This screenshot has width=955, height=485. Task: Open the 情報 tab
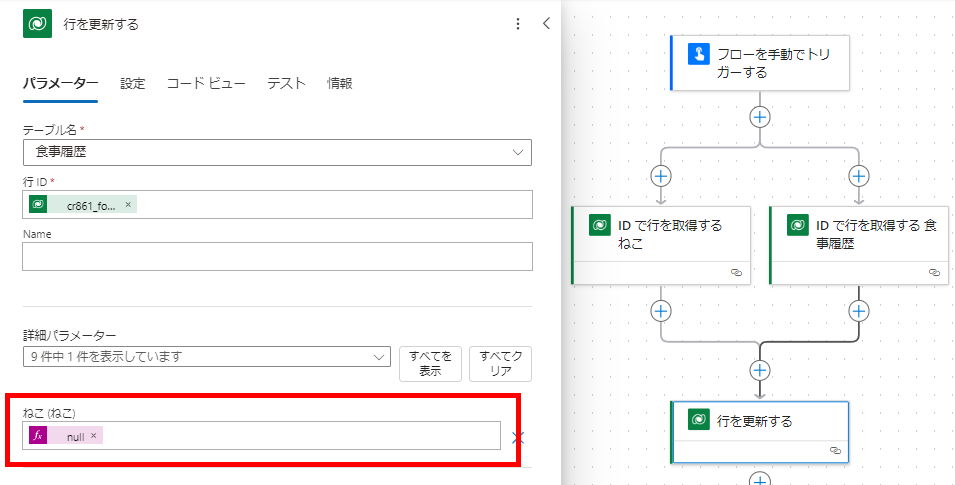pos(340,83)
